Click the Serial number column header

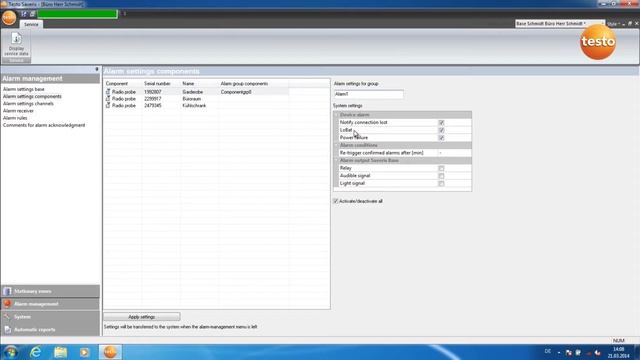(161, 84)
